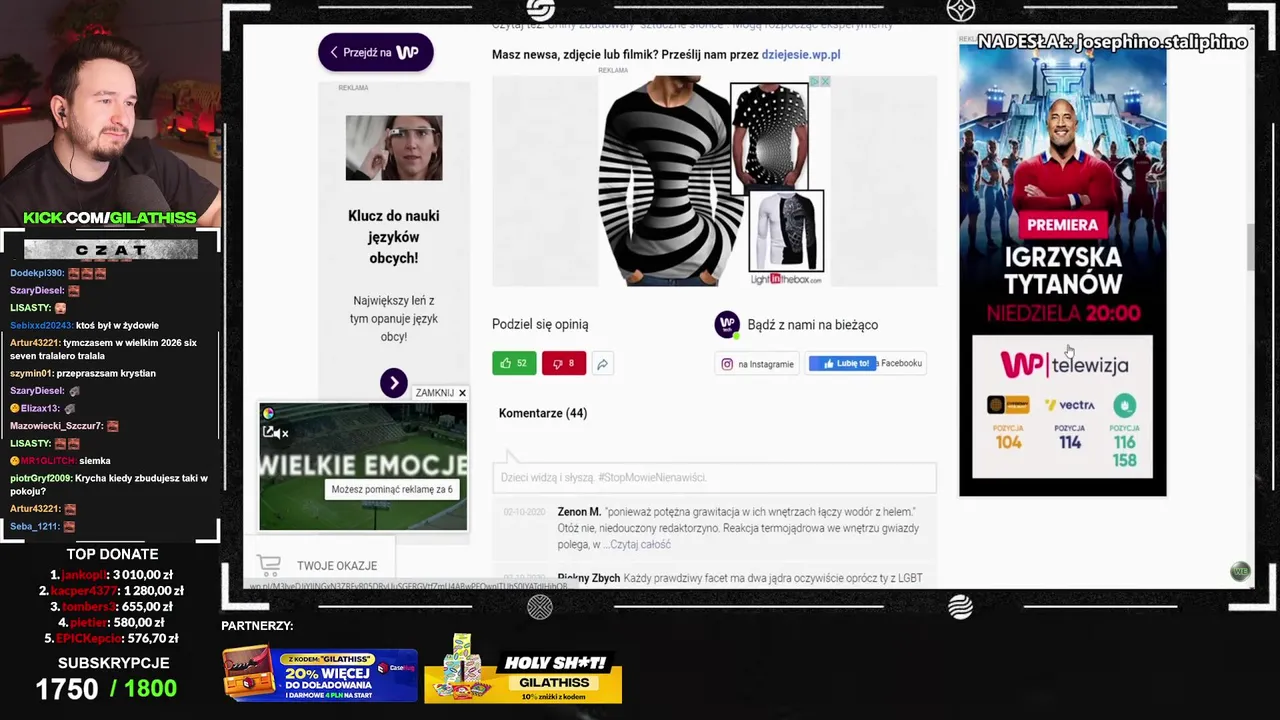
Task: Click the 'Przejdź na WP' purple button
Action: [x=376, y=52]
